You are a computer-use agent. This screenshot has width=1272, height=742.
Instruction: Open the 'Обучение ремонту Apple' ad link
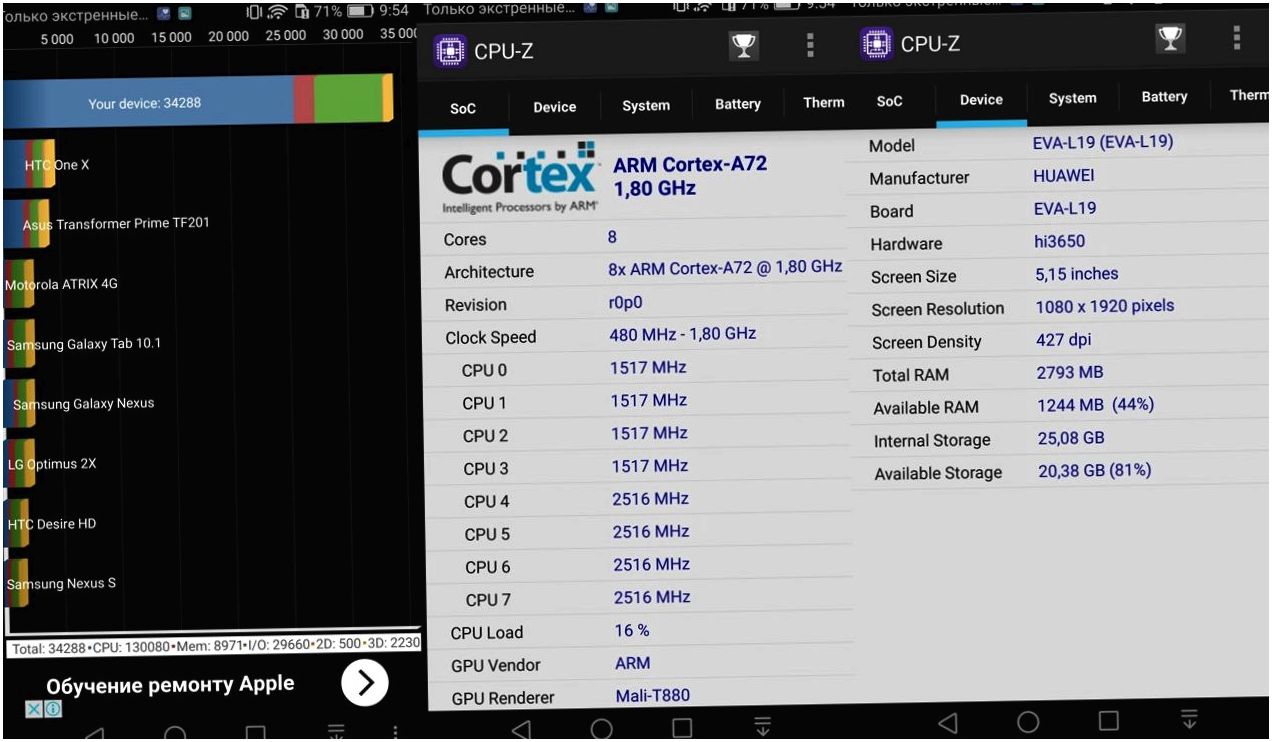click(170, 684)
